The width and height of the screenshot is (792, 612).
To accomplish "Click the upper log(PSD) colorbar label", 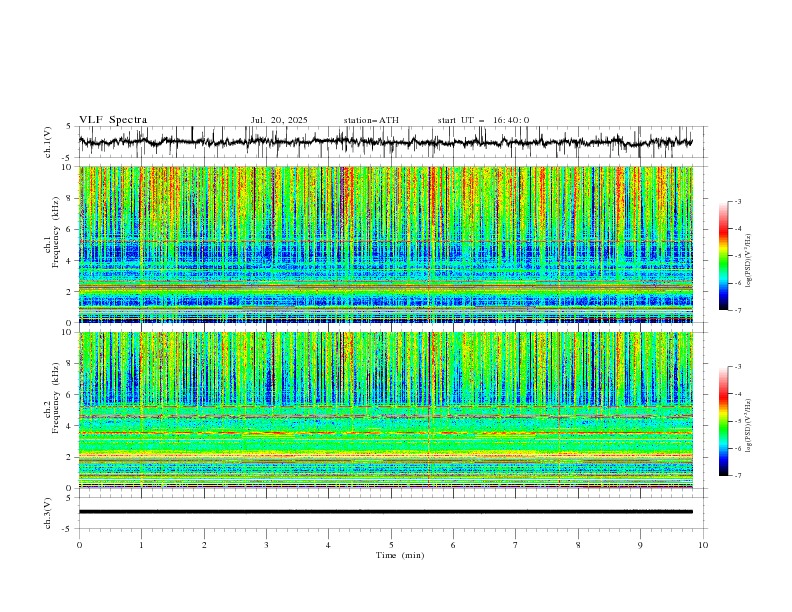I will pyautogui.click(x=750, y=261).
